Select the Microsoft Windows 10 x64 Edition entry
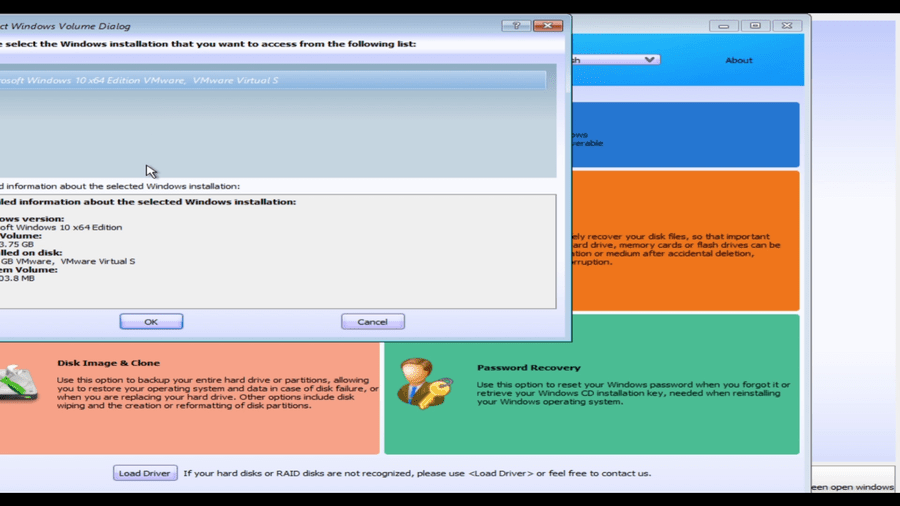 coord(273,80)
